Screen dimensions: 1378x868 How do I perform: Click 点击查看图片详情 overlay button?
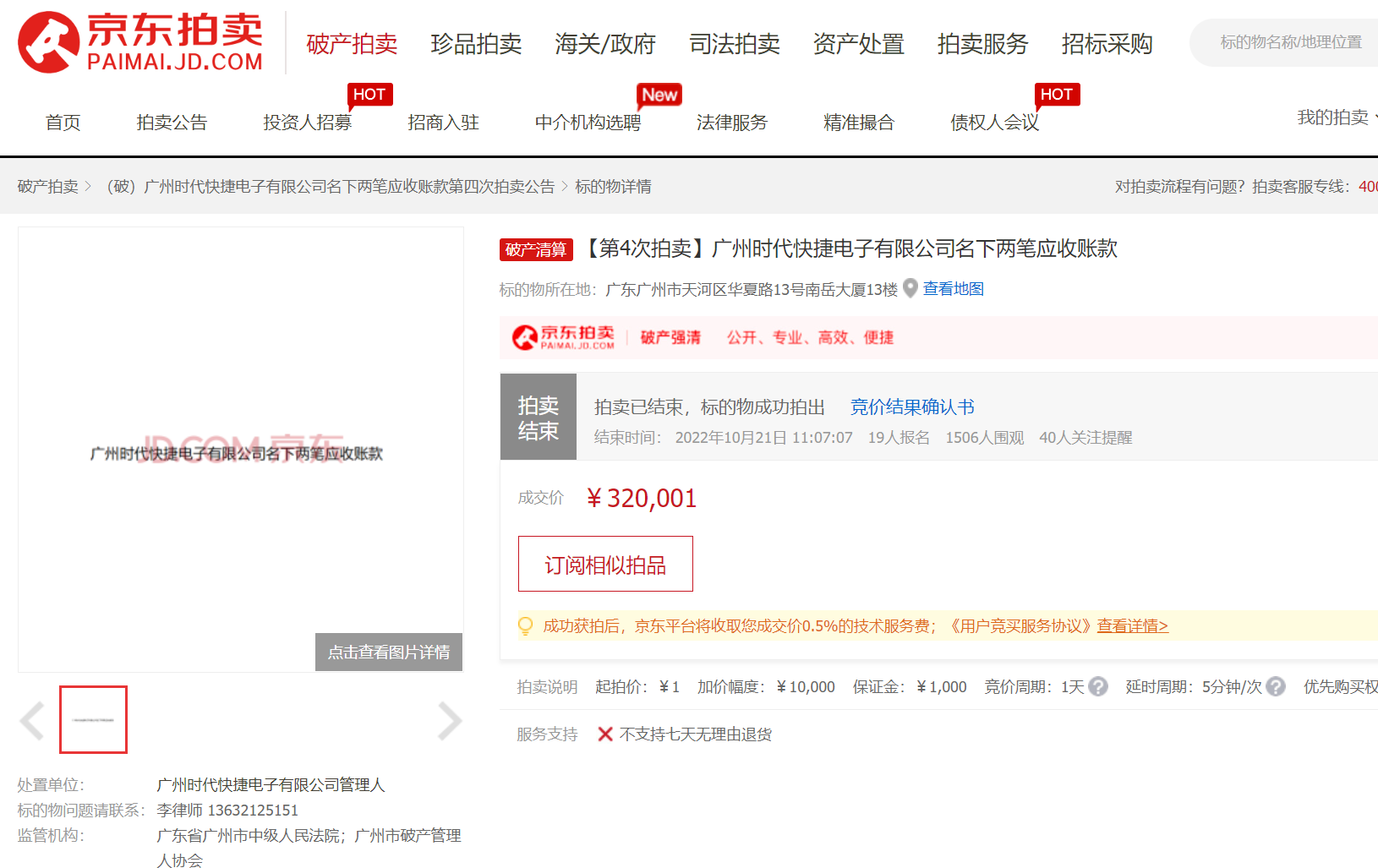[x=389, y=652]
